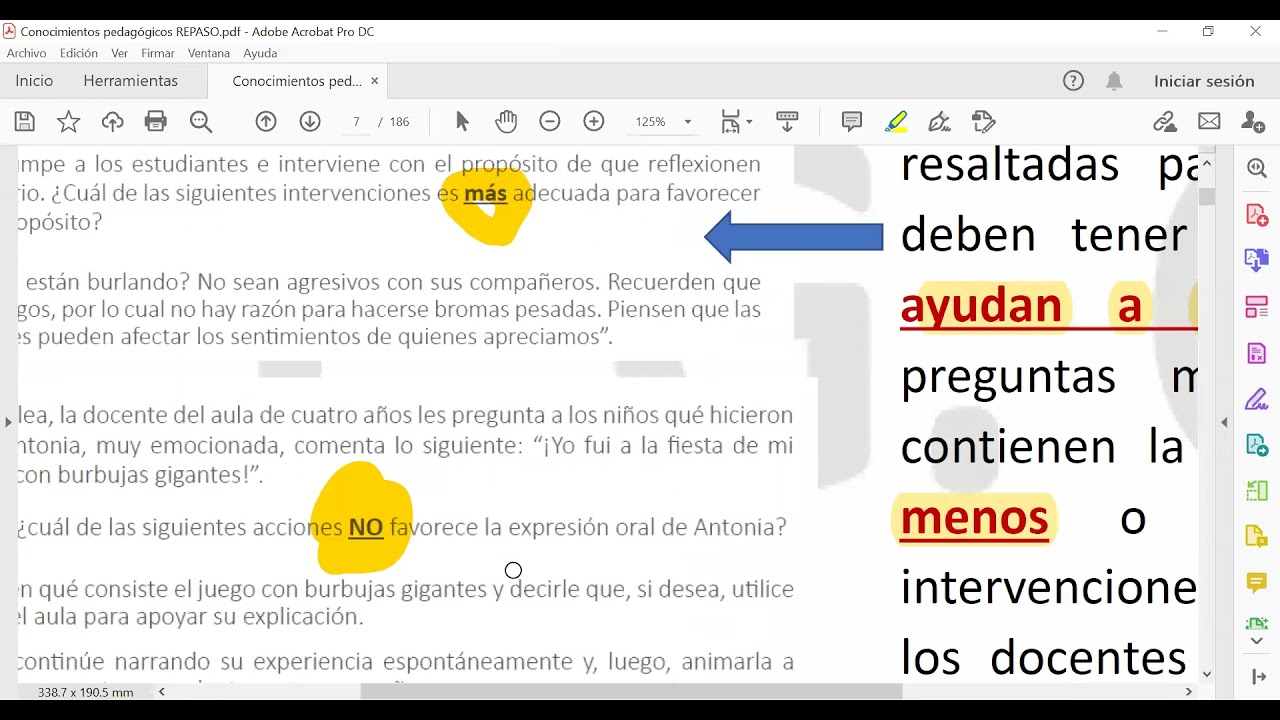Screen dimensions: 1280x720
Task: Open the Organize Pages tool in sidebar
Action: click(x=1257, y=307)
